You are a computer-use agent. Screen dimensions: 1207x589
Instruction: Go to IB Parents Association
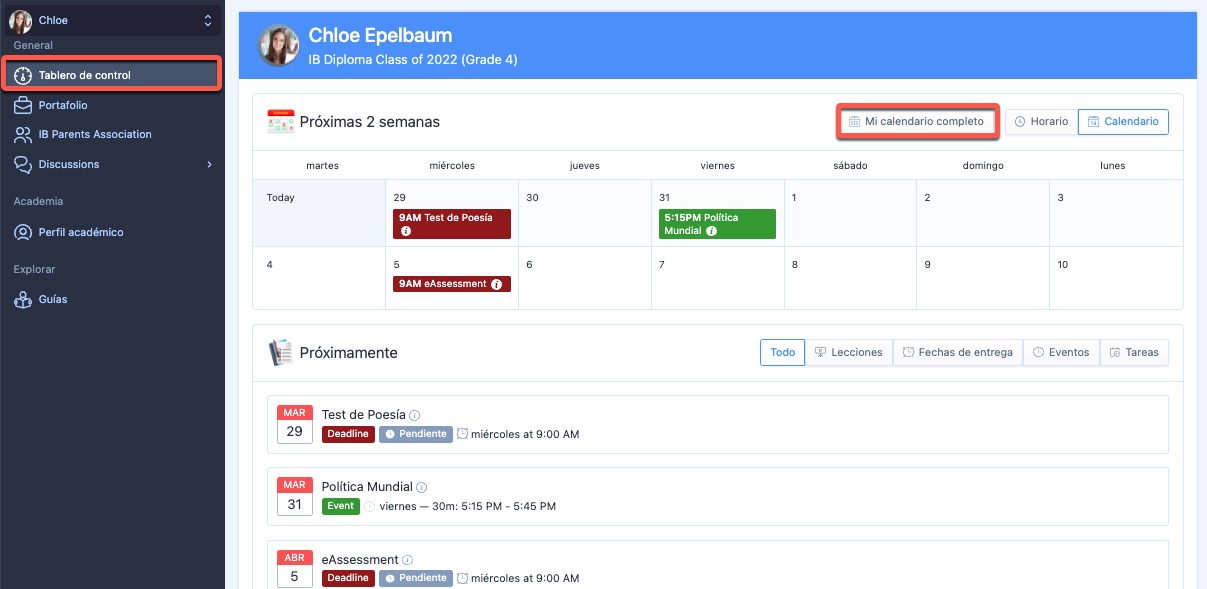point(94,134)
